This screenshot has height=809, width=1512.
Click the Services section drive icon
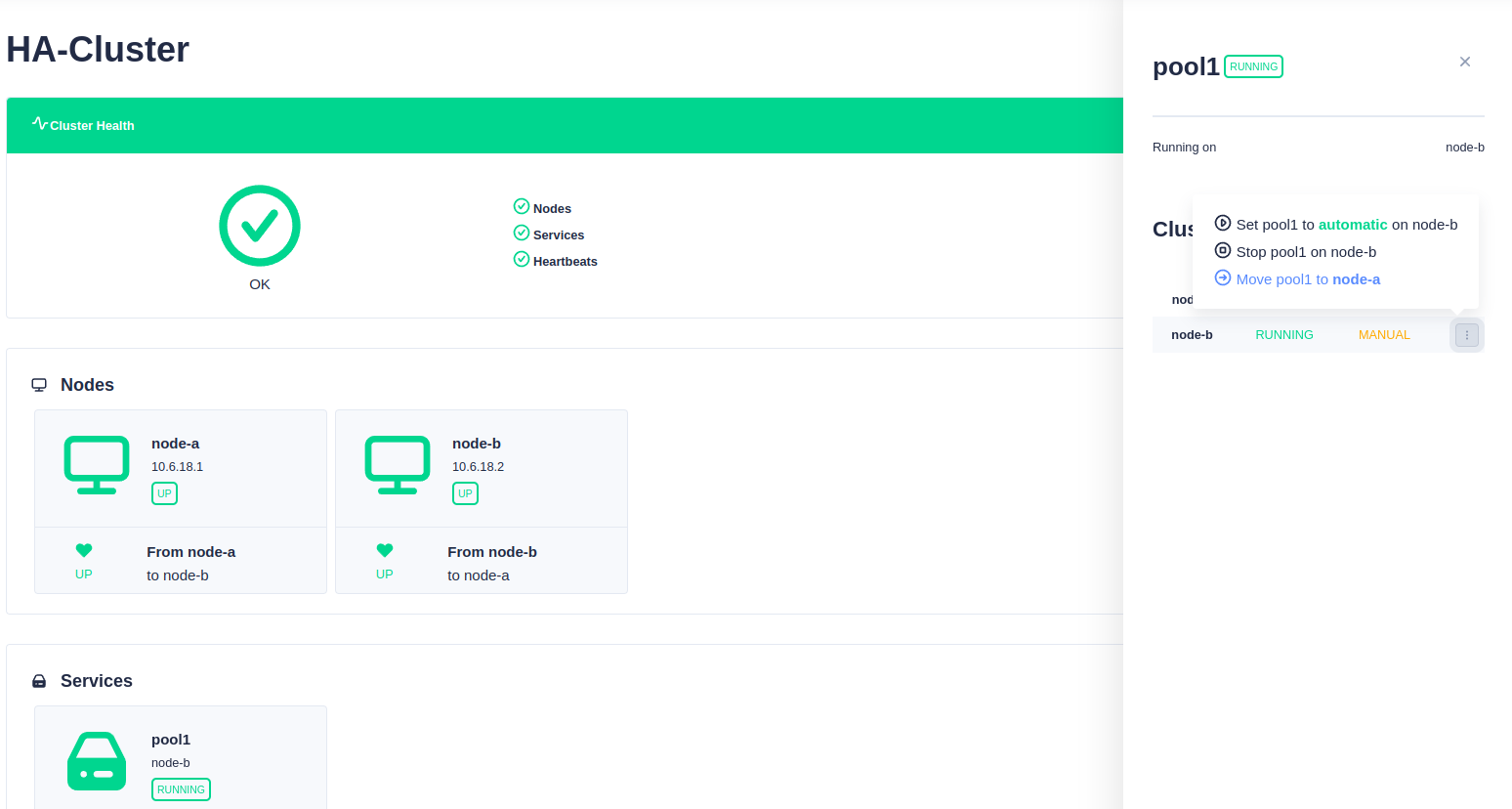tap(39, 681)
